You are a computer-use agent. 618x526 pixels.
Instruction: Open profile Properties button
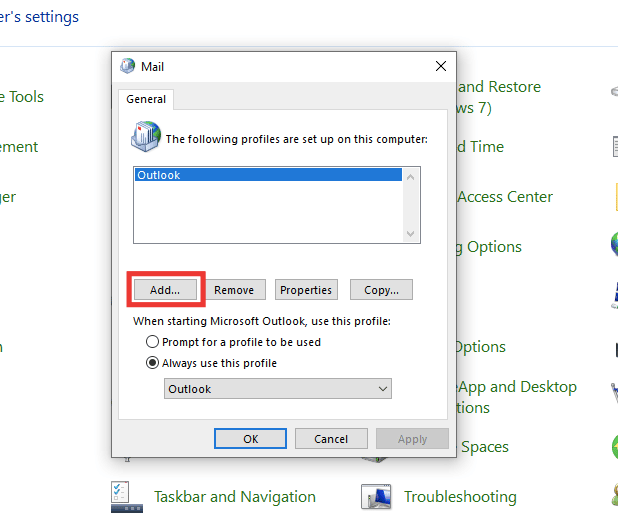pyautogui.click(x=306, y=290)
